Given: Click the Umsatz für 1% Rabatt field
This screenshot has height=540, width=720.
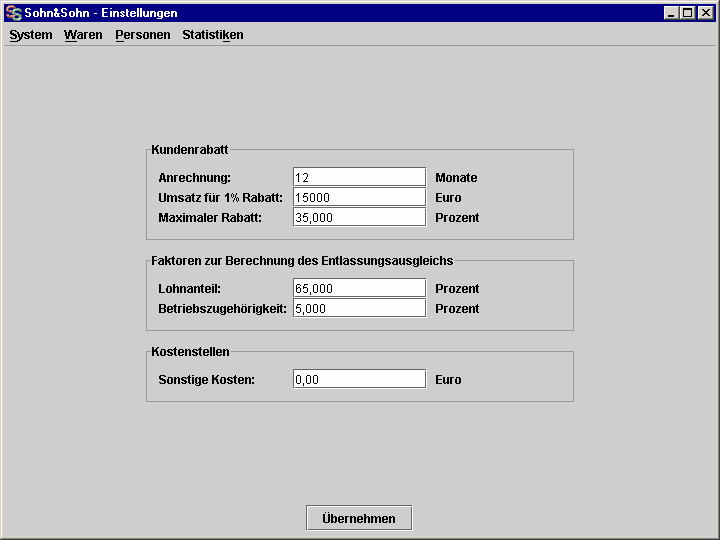Looking at the screenshot, I should pyautogui.click(x=360, y=197).
